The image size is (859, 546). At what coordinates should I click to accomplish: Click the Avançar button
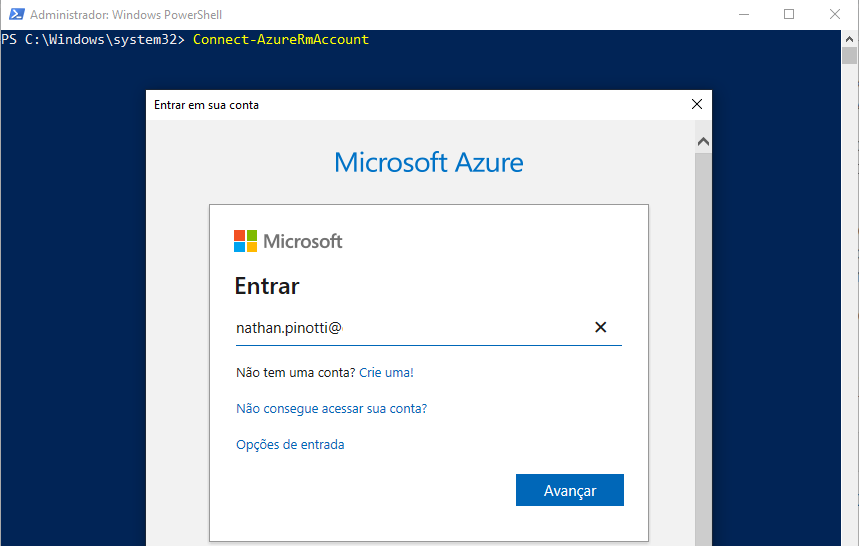570,490
